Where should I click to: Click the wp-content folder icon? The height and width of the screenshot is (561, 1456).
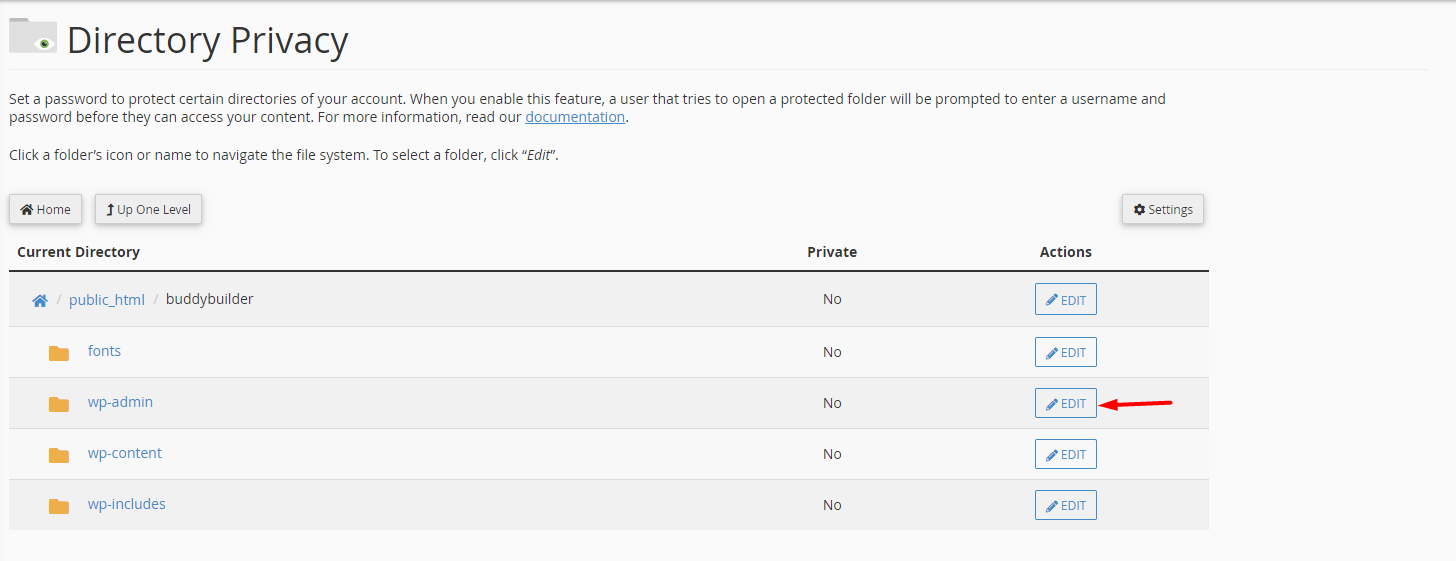(59, 455)
